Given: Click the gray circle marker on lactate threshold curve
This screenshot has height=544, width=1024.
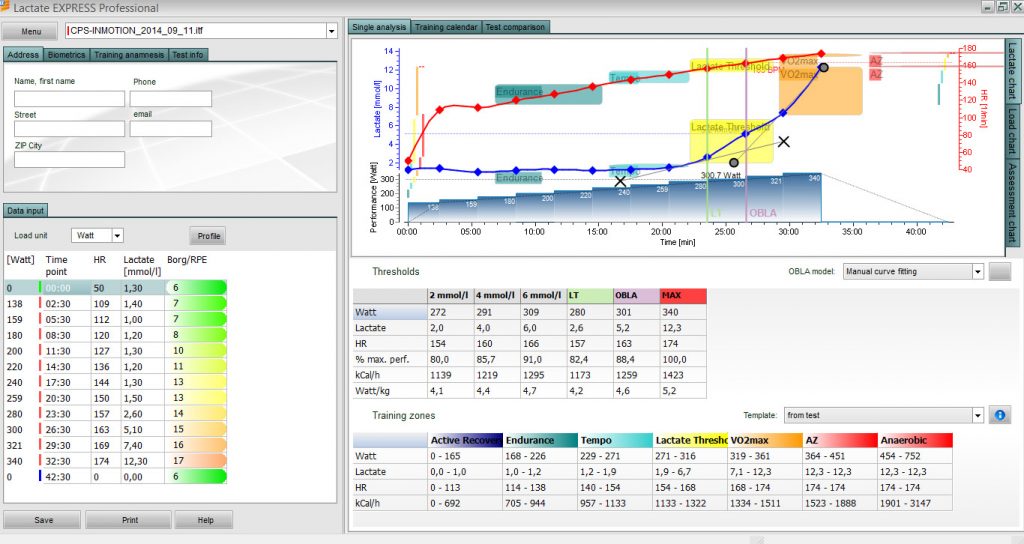Looking at the screenshot, I should [734, 163].
